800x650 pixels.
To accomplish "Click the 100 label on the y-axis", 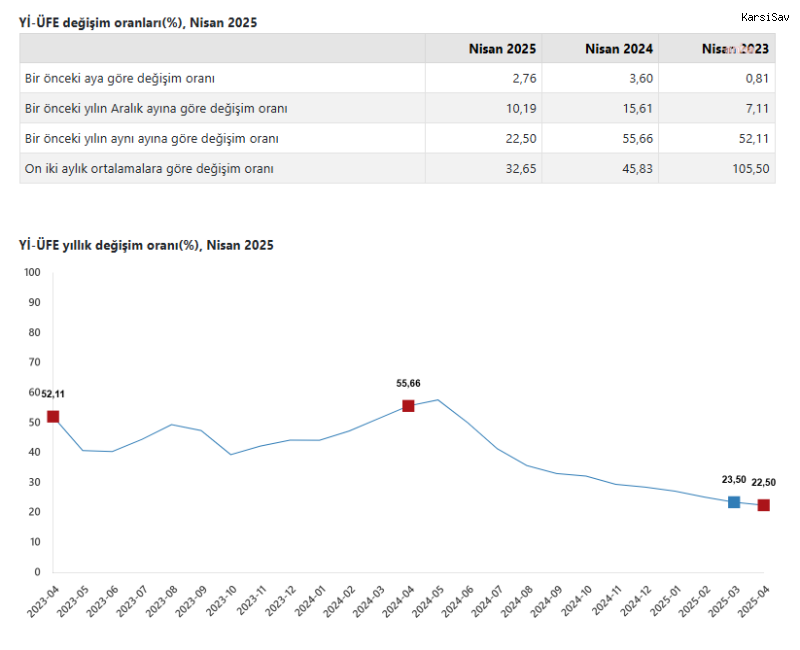I will coord(31,272).
